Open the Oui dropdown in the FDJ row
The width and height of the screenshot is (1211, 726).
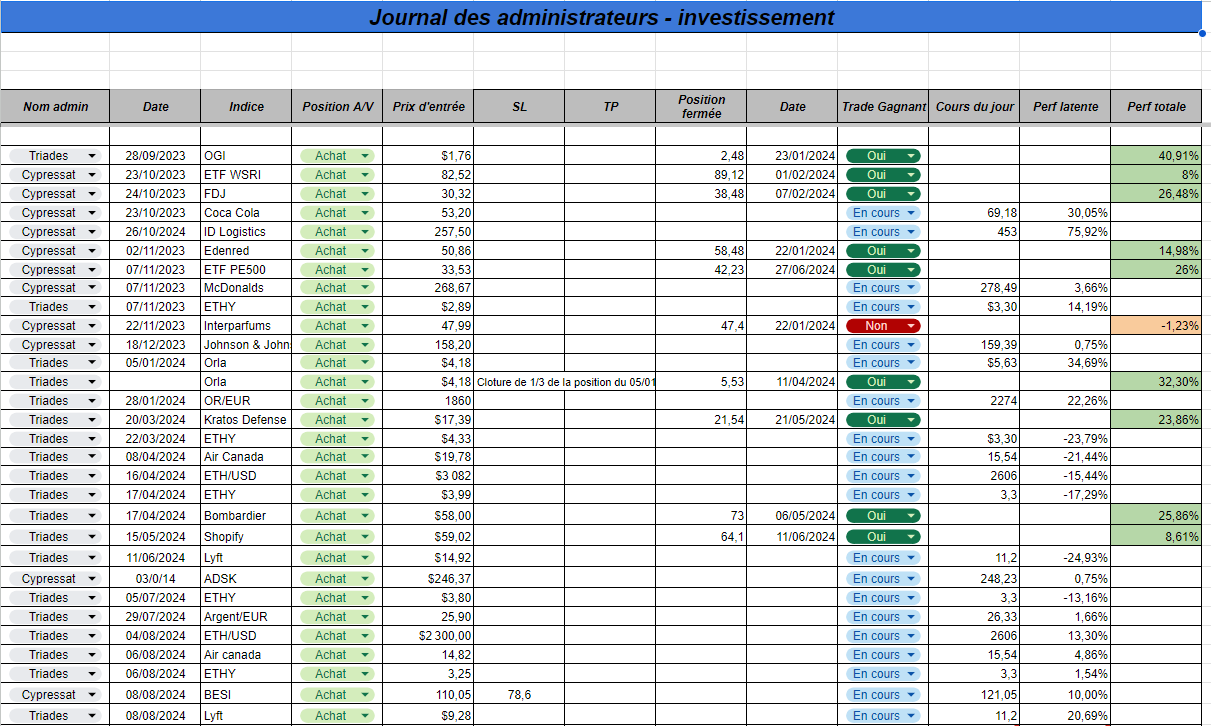tap(883, 194)
